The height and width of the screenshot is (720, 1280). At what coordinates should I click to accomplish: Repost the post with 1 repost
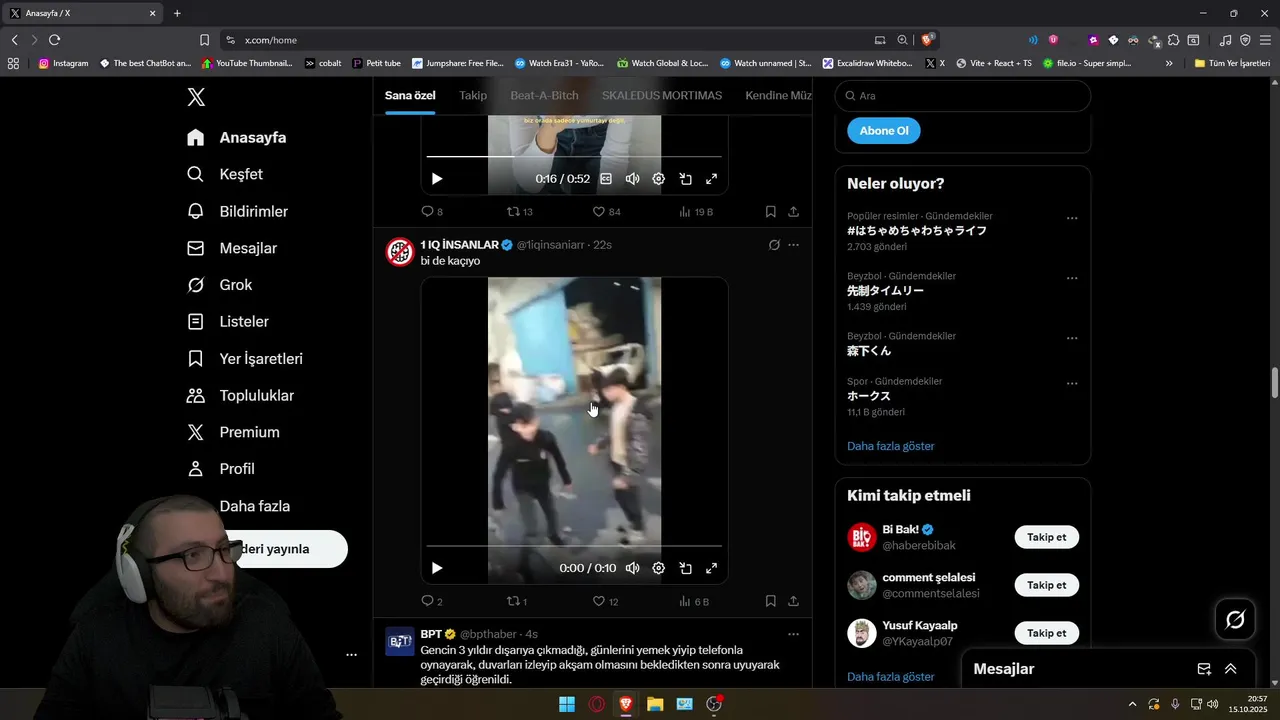tap(517, 602)
